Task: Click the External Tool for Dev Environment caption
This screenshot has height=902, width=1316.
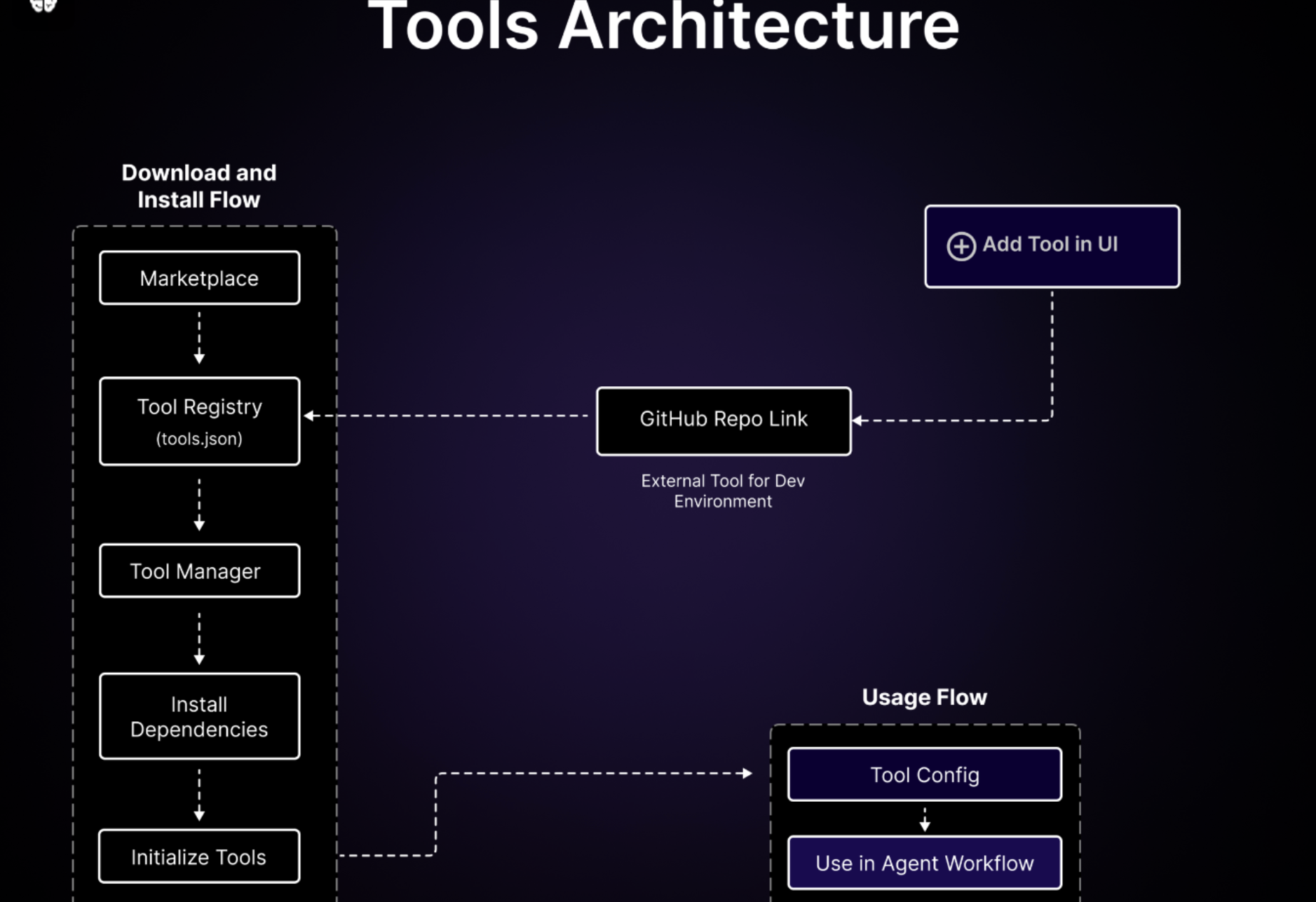Action: [x=723, y=491]
